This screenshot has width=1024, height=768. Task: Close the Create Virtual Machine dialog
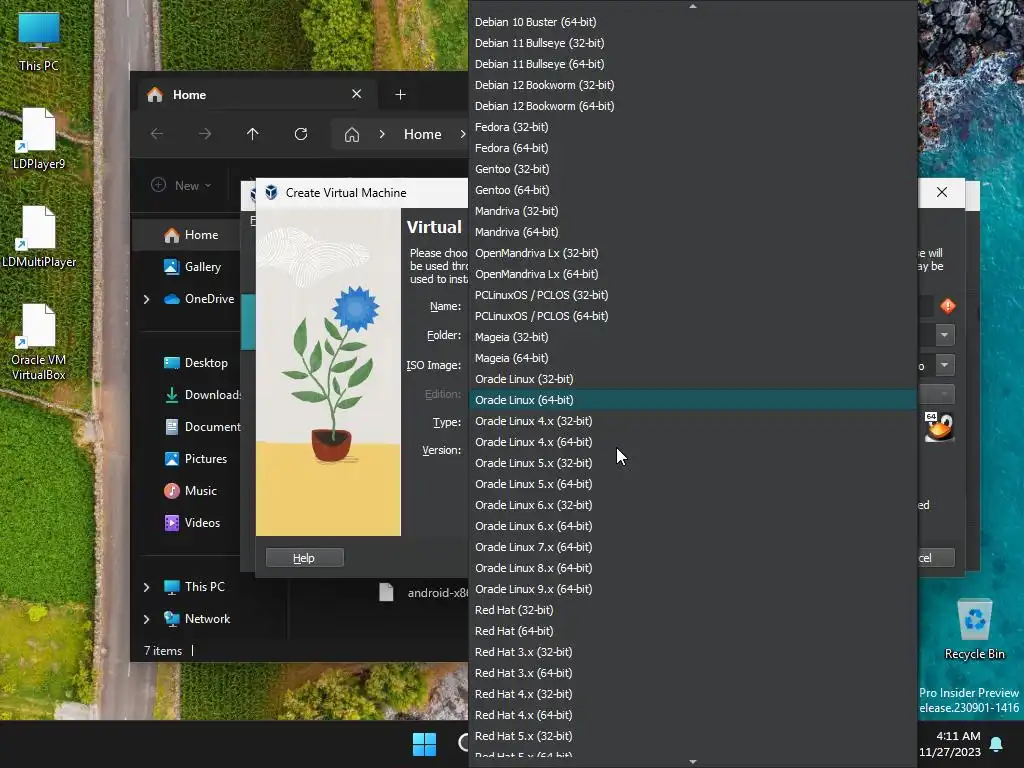click(x=942, y=192)
